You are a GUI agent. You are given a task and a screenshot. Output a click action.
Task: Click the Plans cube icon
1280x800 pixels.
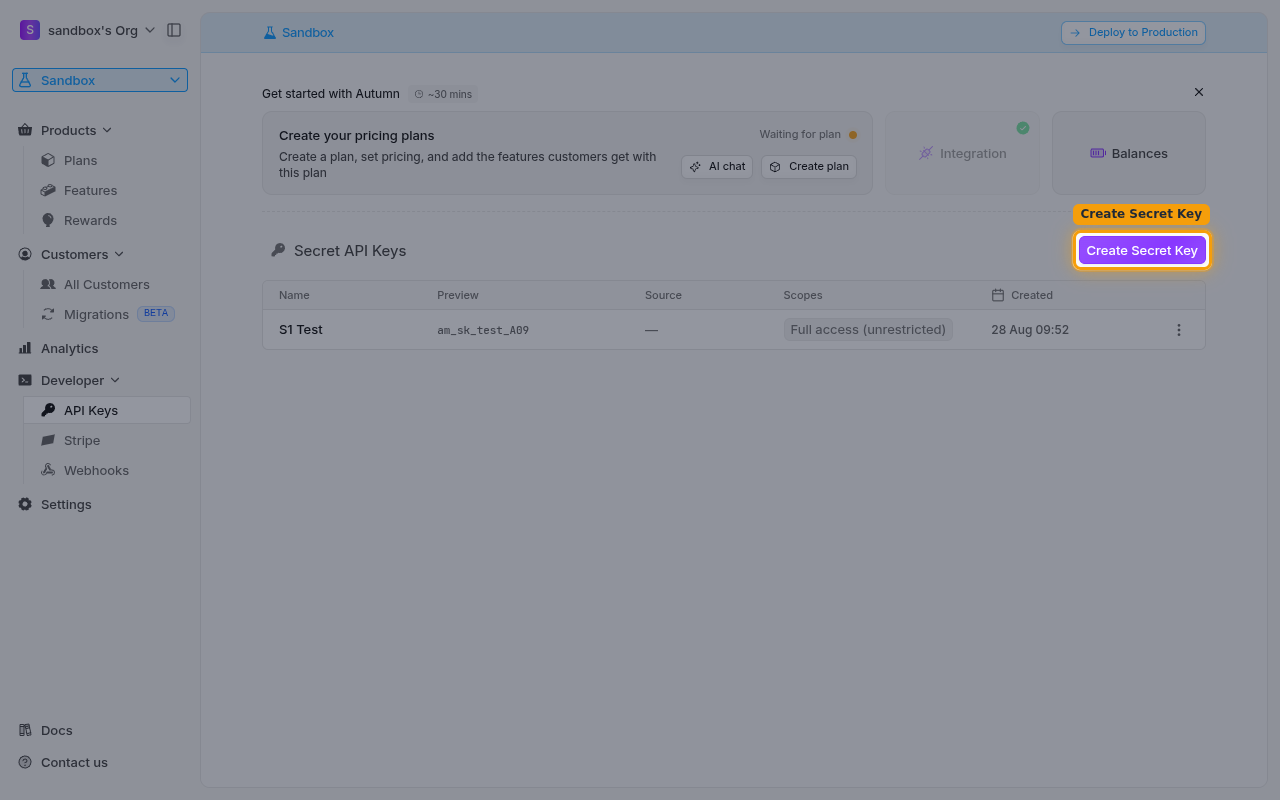pyautogui.click(x=48, y=160)
